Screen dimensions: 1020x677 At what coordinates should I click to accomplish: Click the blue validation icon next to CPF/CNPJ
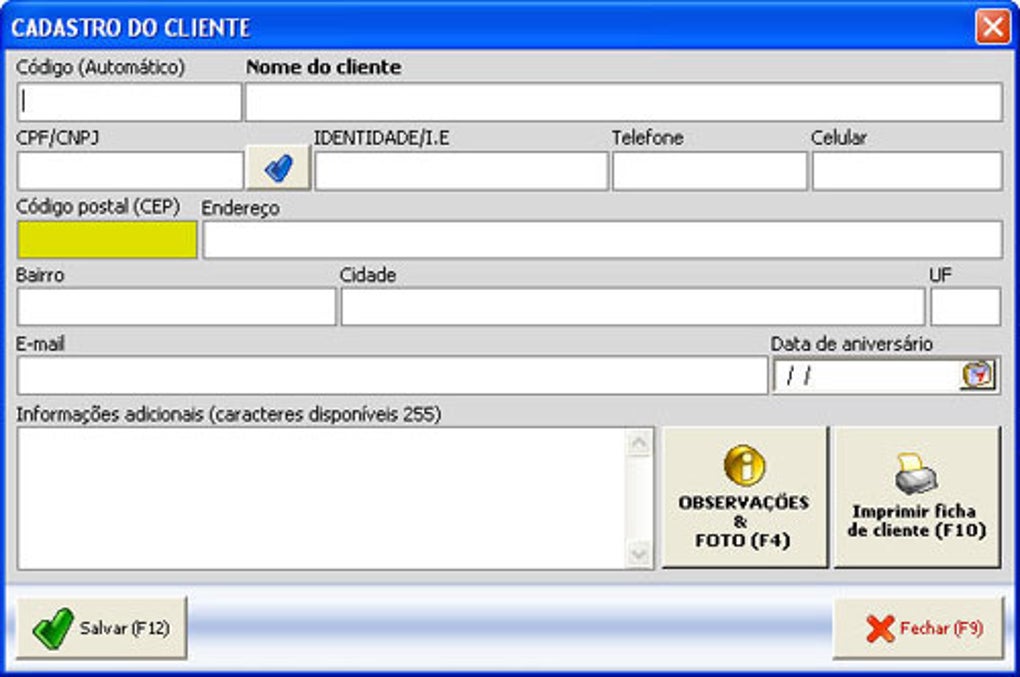point(277,168)
